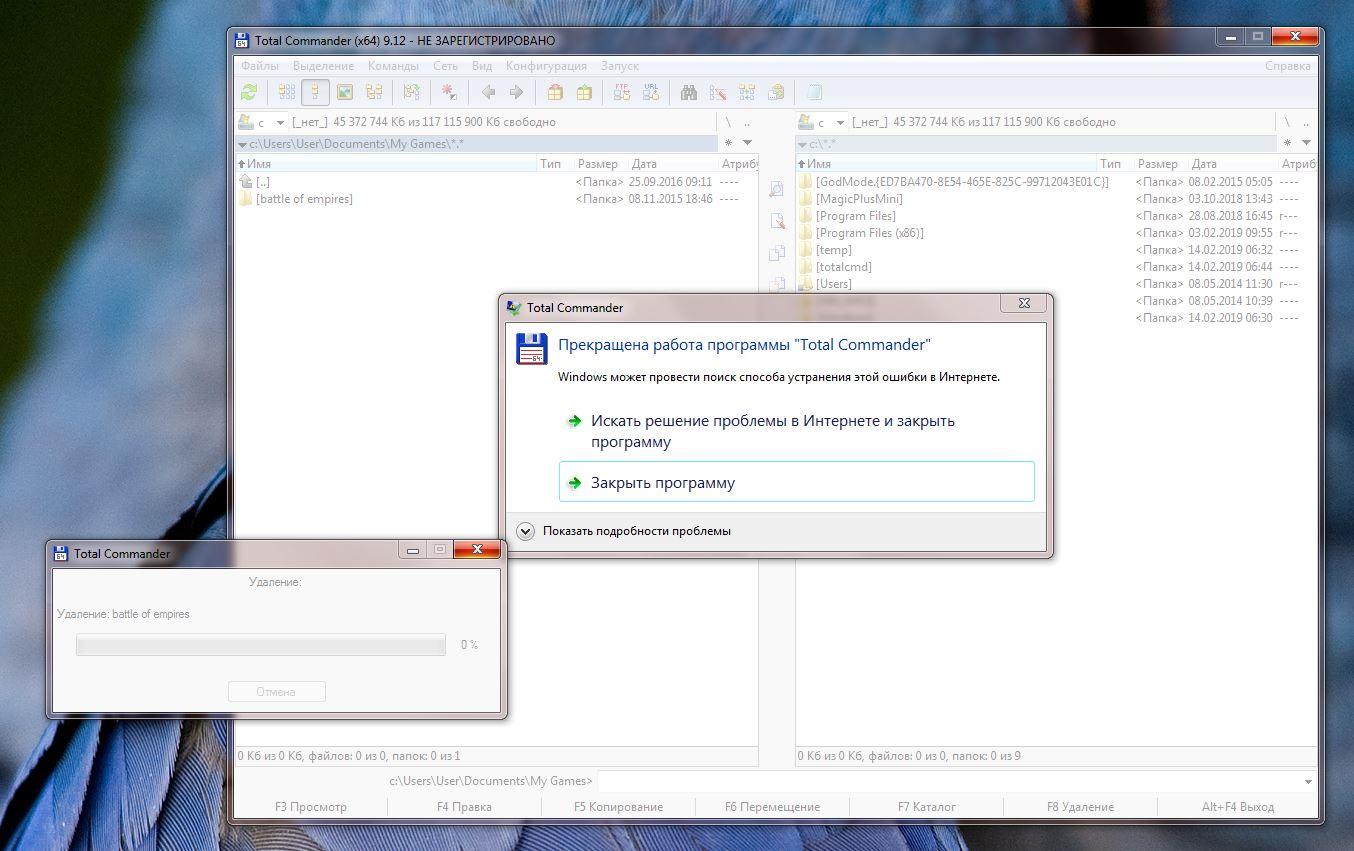The image size is (1354, 851).
Task: Select the [..] parent folder entry
Action: tap(262, 182)
